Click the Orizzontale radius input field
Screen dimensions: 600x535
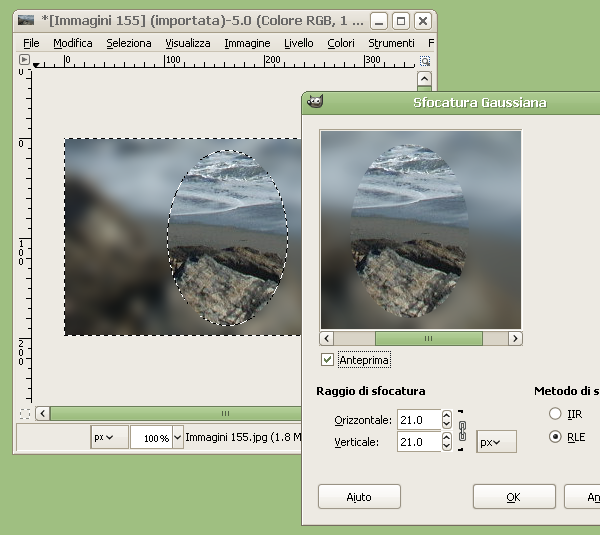418,420
